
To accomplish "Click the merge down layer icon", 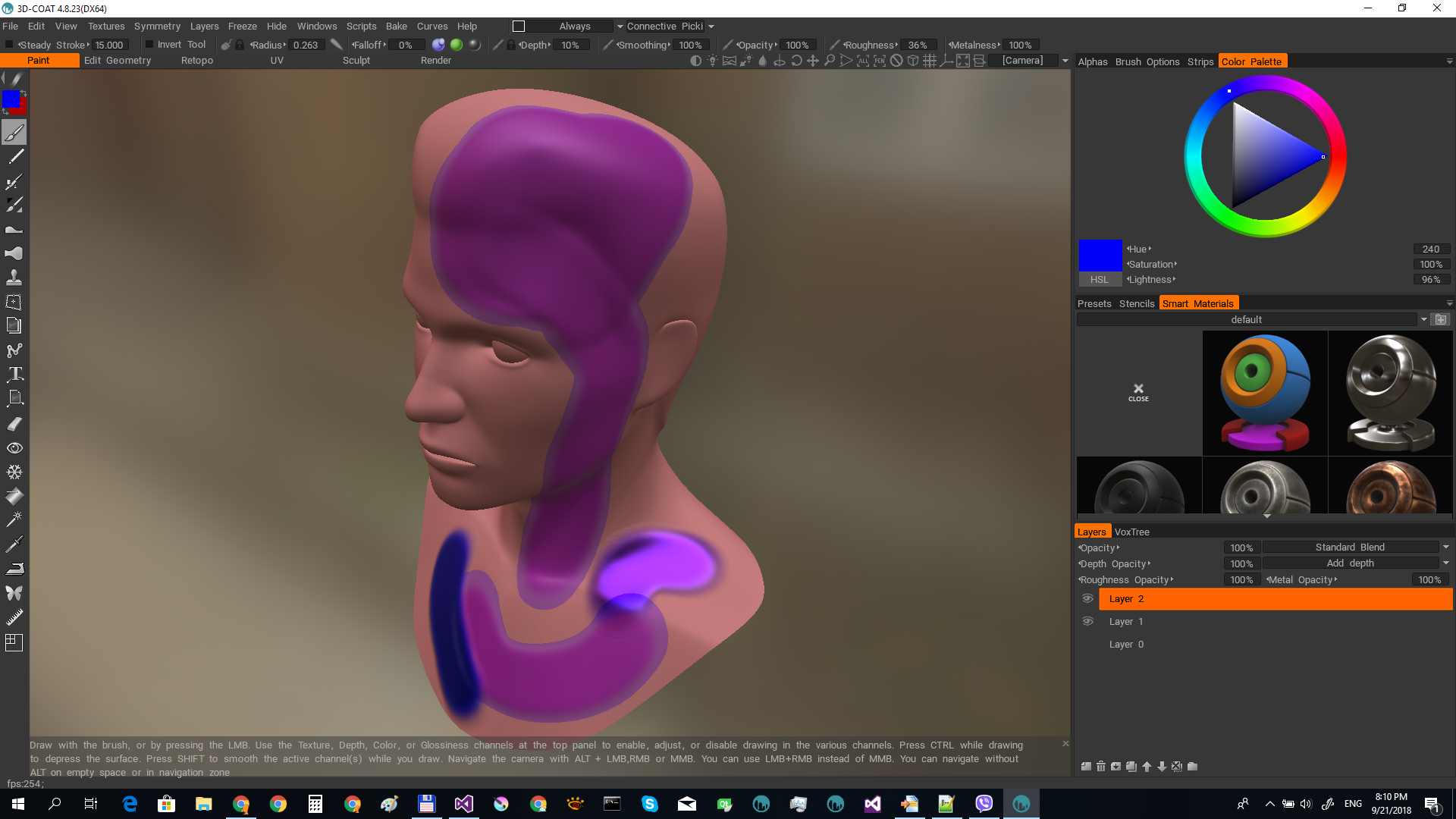I will tap(1116, 767).
